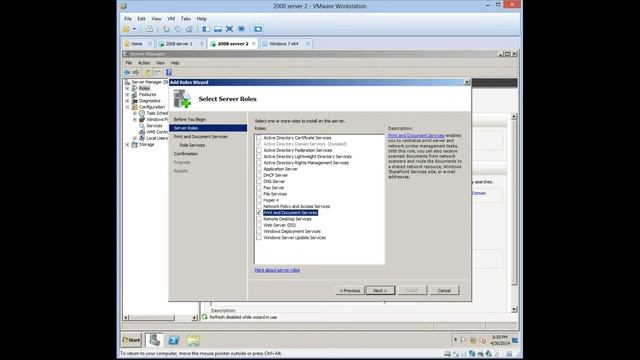The image size is (640, 360).
Task: Check DHCP Server role
Action: (259, 175)
